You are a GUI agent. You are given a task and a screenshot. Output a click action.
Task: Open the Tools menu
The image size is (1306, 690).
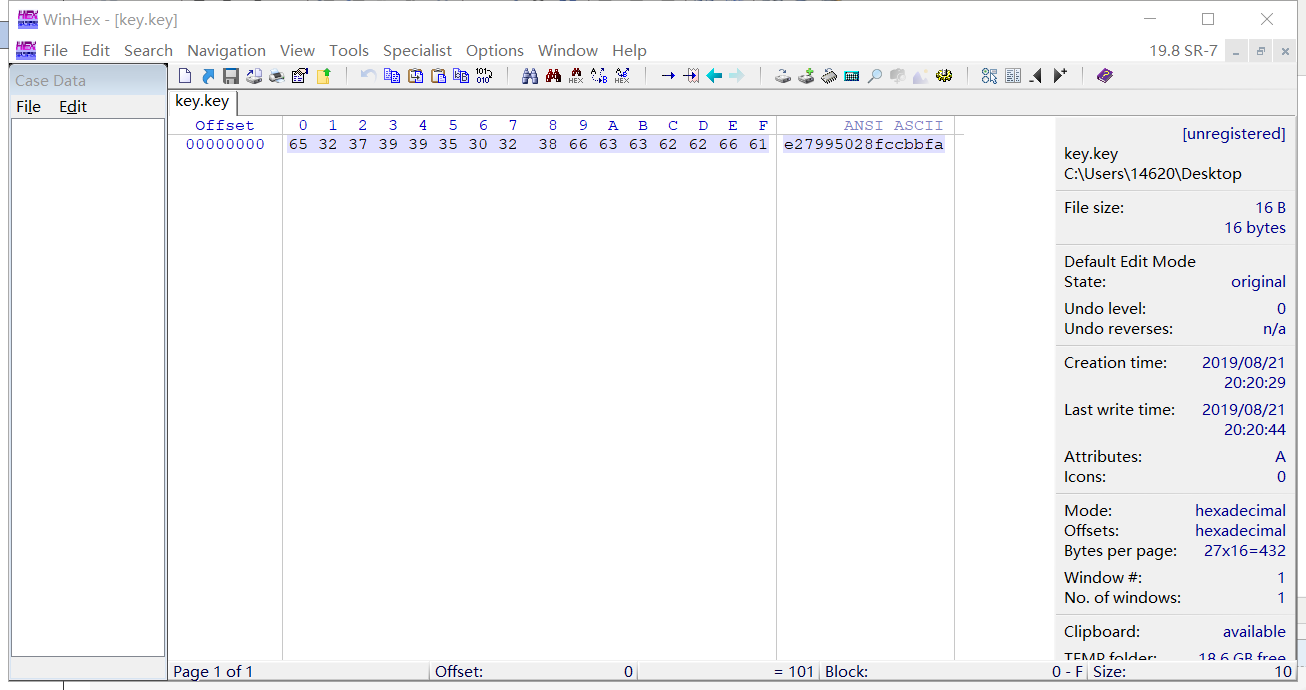(349, 50)
